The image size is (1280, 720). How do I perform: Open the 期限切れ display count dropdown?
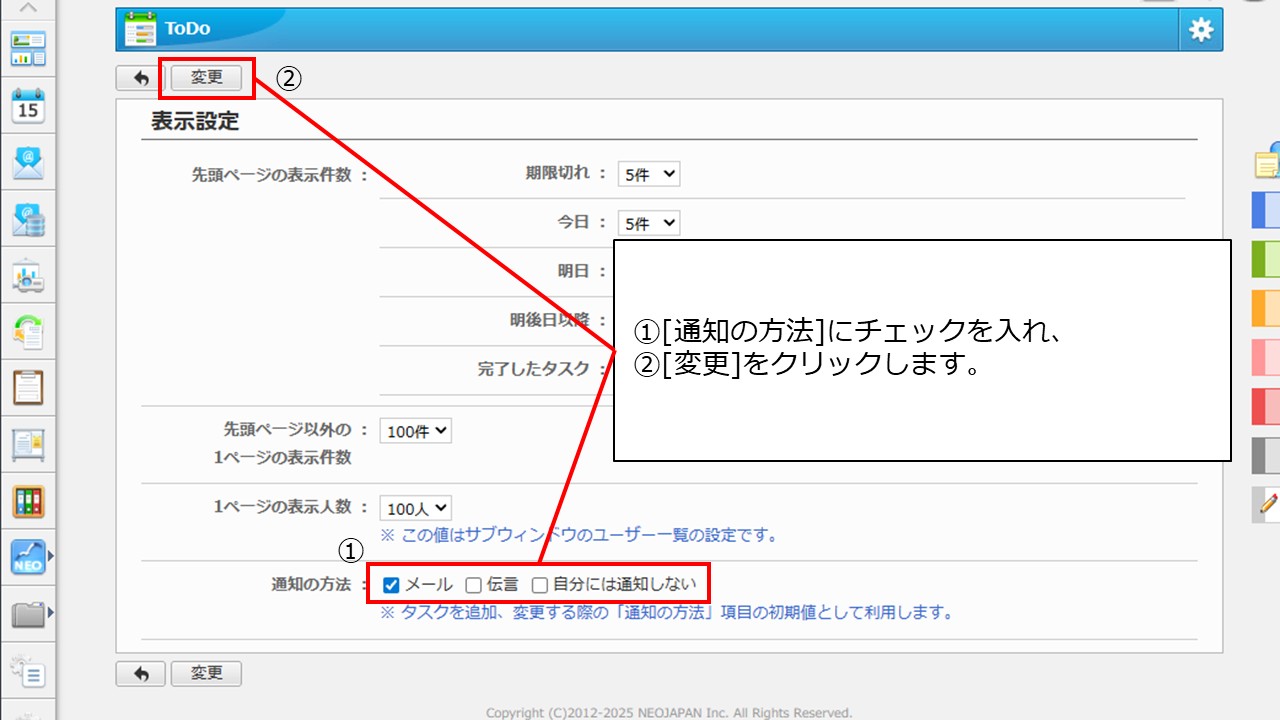coord(648,174)
